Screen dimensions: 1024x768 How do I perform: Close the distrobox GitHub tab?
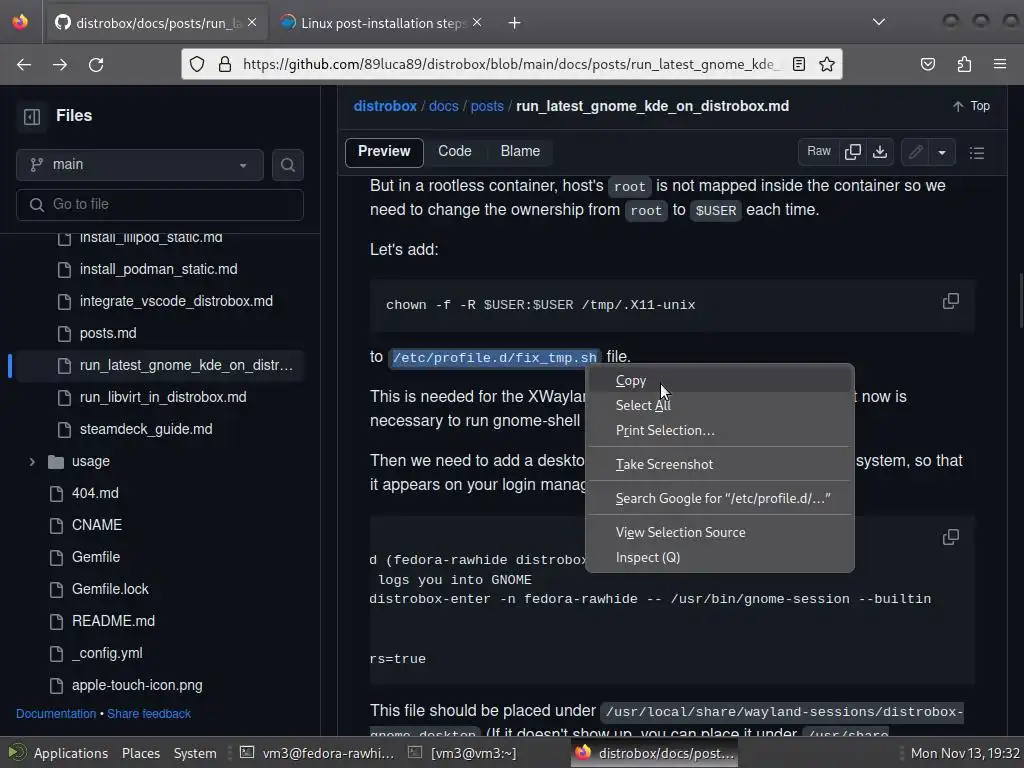[252, 22]
